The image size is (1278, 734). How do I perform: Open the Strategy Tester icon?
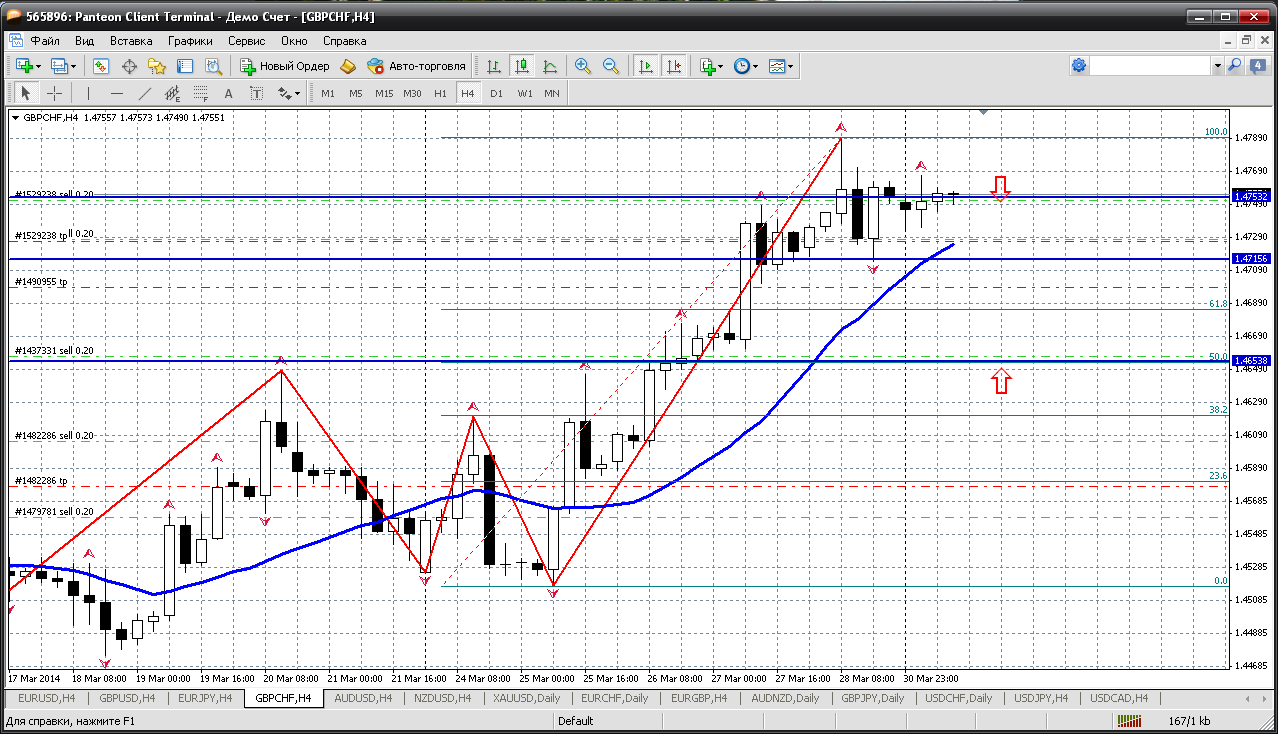pos(213,66)
